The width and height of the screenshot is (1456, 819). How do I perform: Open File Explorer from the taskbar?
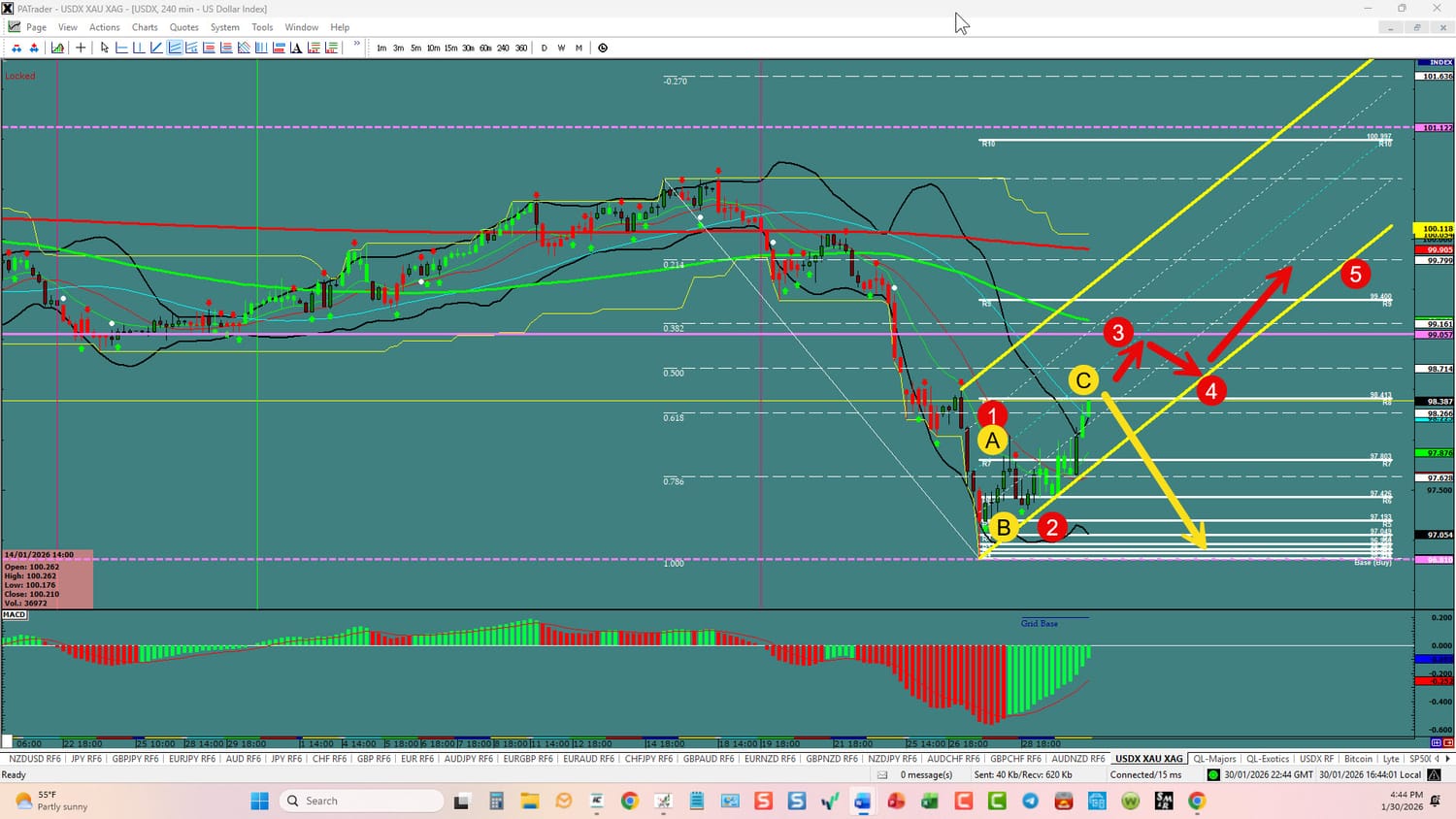(x=529, y=801)
